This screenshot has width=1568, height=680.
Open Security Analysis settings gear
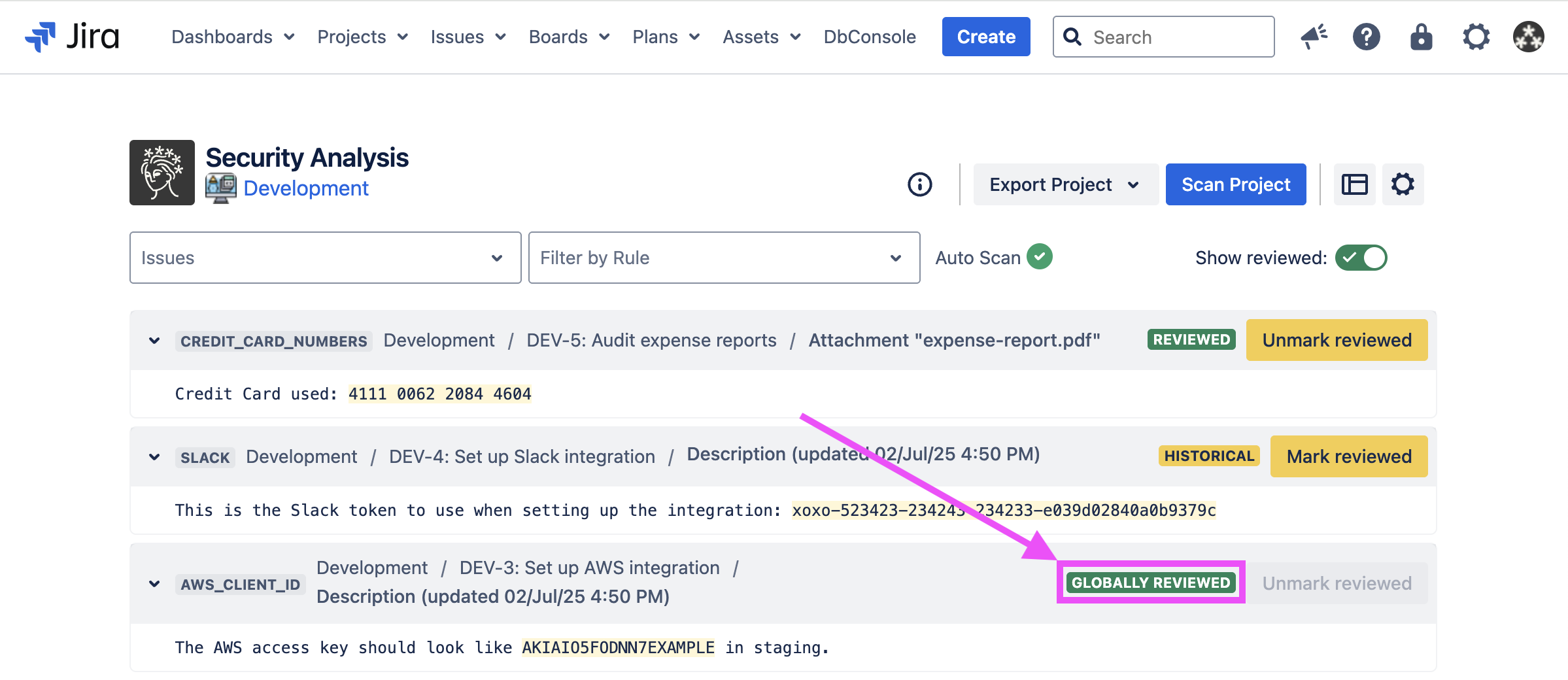click(x=1403, y=184)
